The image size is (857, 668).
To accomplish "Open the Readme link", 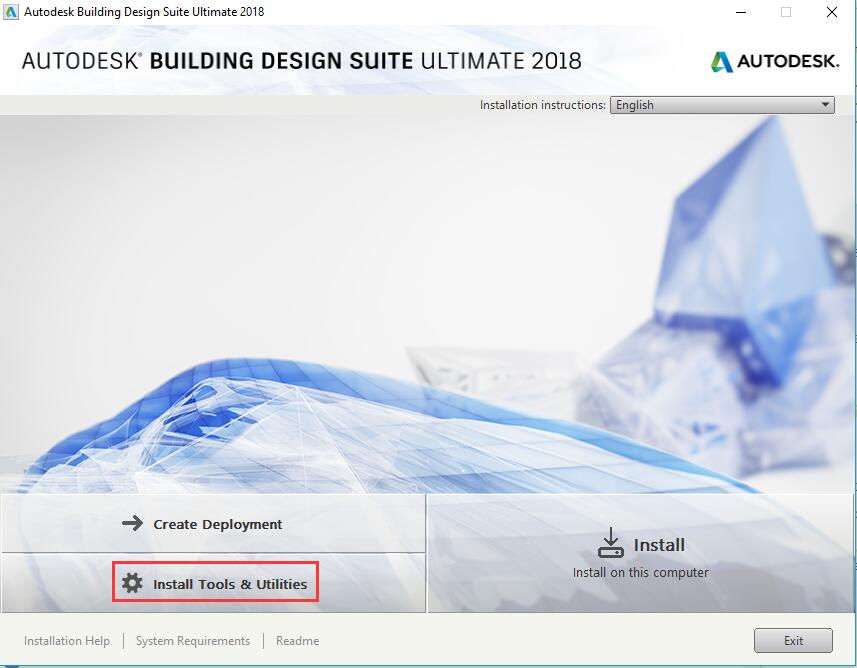I will (297, 641).
